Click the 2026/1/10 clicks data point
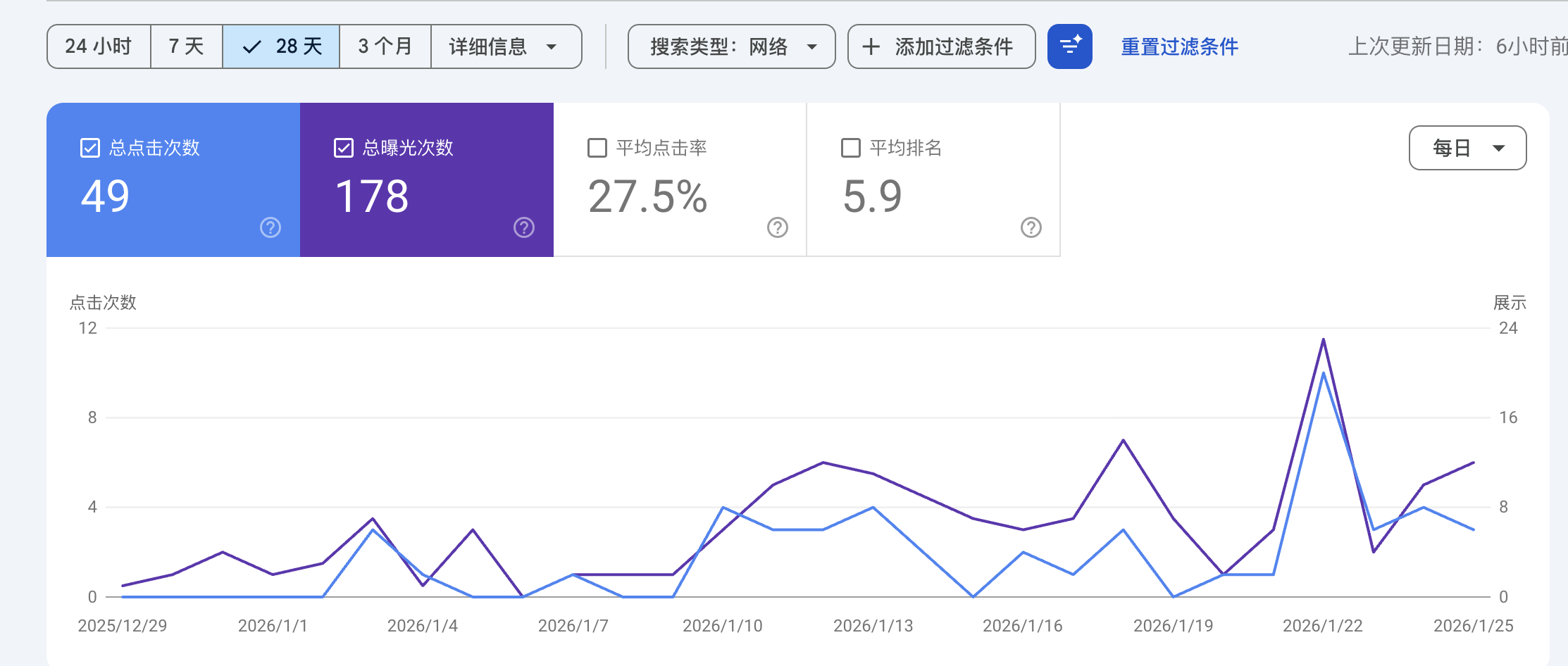 [x=723, y=507]
